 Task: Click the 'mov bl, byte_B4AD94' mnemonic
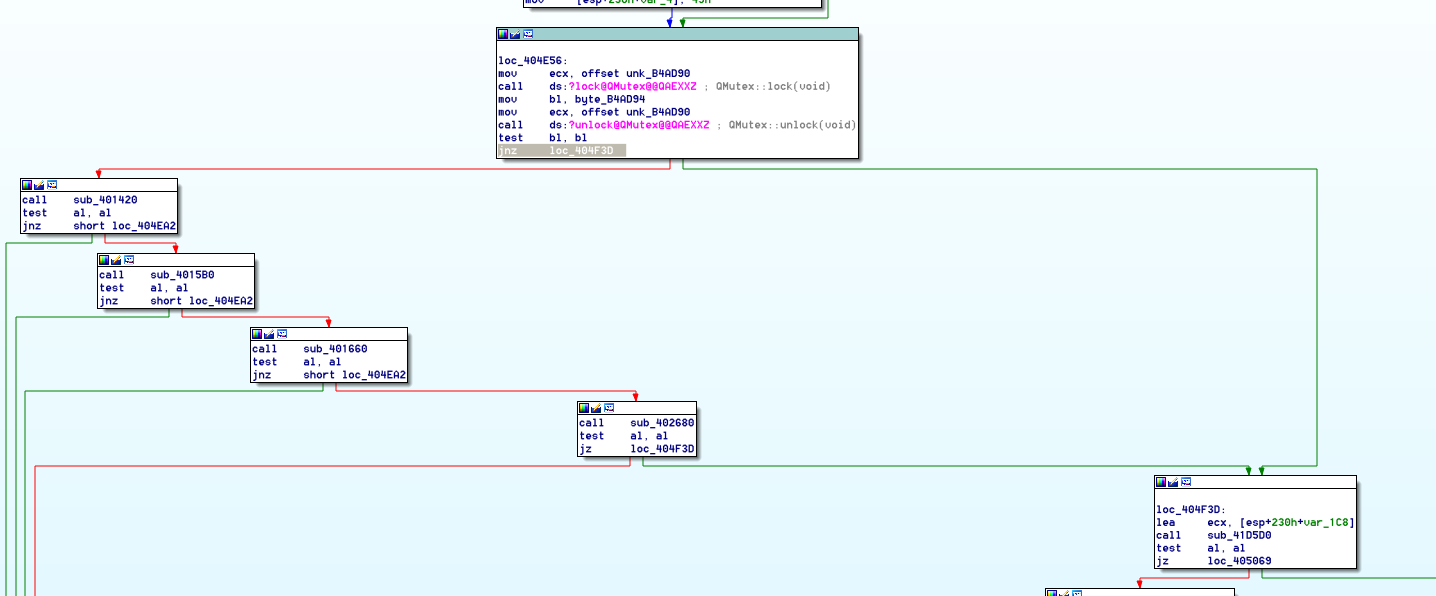click(508, 100)
